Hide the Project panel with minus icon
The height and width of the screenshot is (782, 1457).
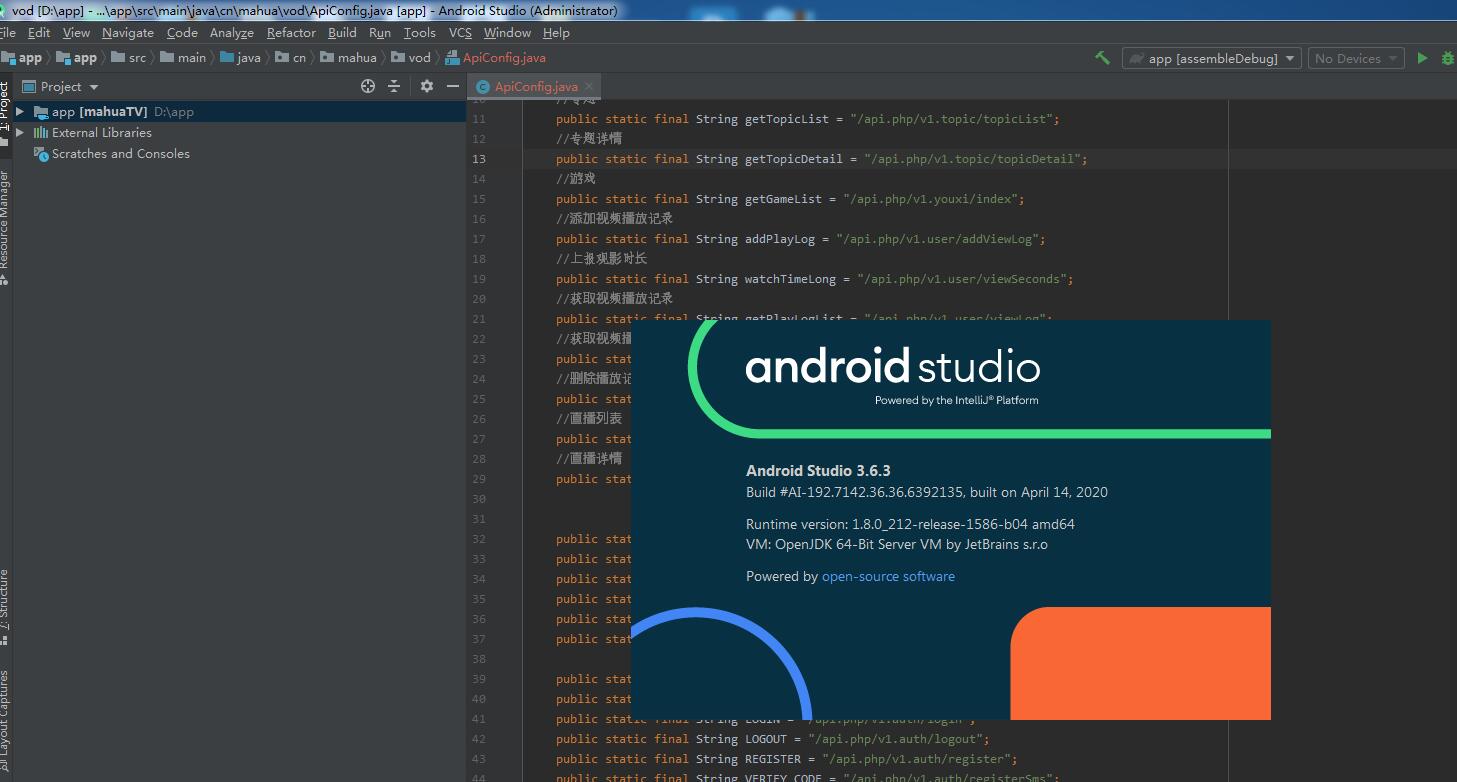453,86
